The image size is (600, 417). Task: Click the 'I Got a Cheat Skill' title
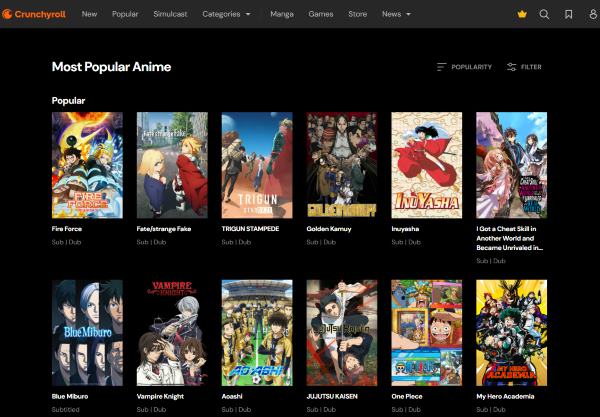510,238
